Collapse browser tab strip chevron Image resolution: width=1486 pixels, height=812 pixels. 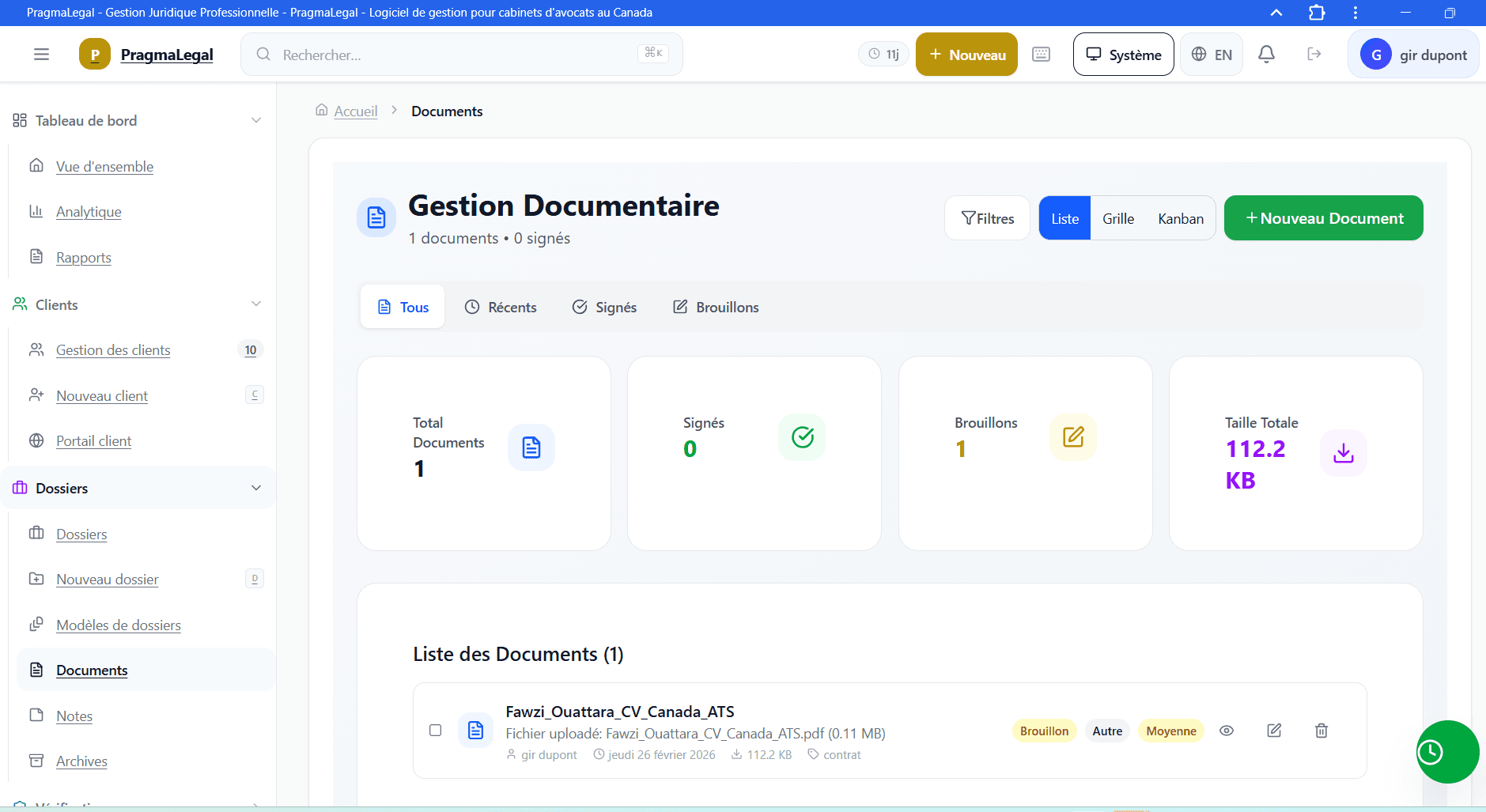coord(1276,13)
